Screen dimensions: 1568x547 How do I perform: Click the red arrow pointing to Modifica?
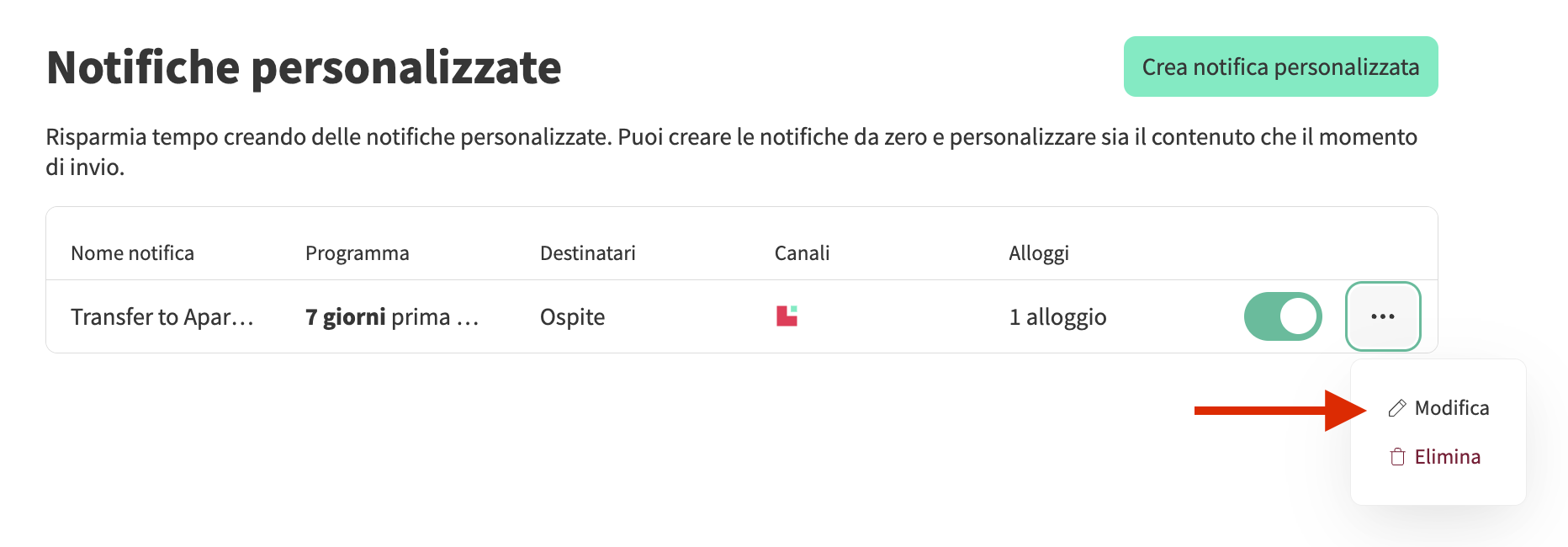click(1279, 410)
